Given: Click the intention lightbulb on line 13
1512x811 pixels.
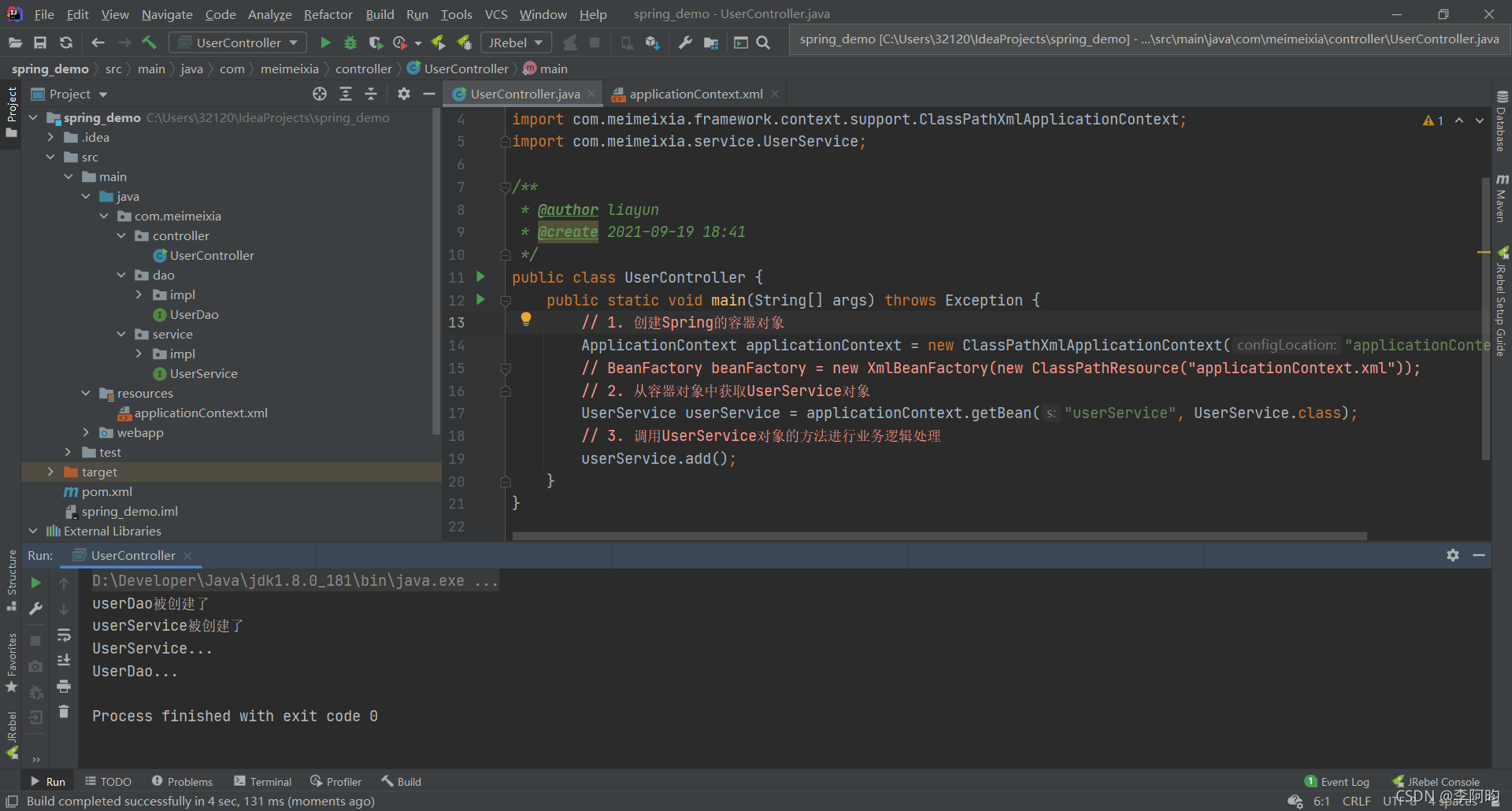Looking at the screenshot, I should coord(526,319).
